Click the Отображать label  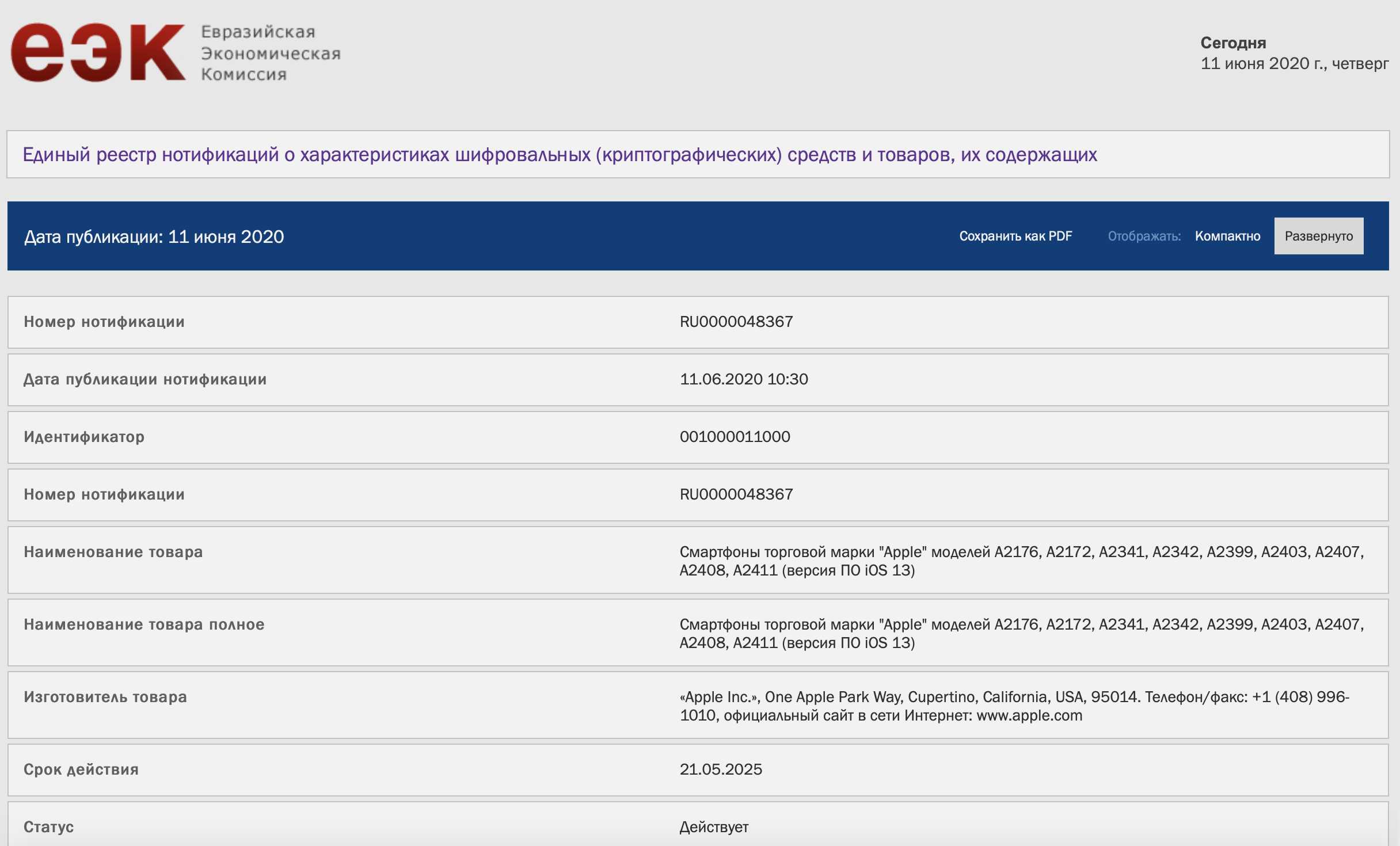pos(1144,237)
